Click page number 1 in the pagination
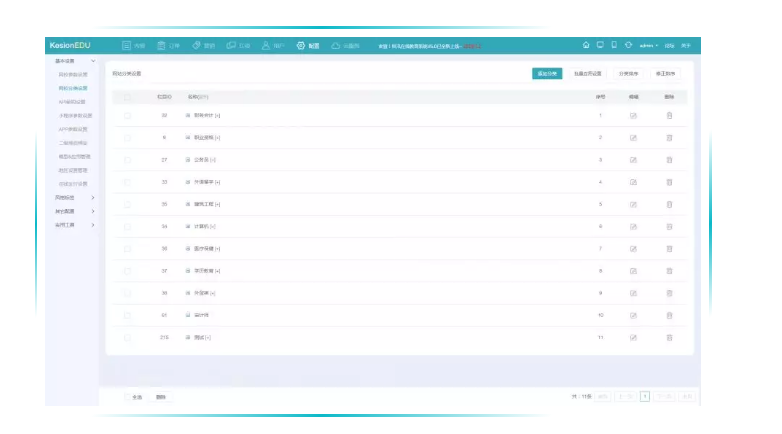This screenshot has height=434, width=782. (x=645, y=396)
